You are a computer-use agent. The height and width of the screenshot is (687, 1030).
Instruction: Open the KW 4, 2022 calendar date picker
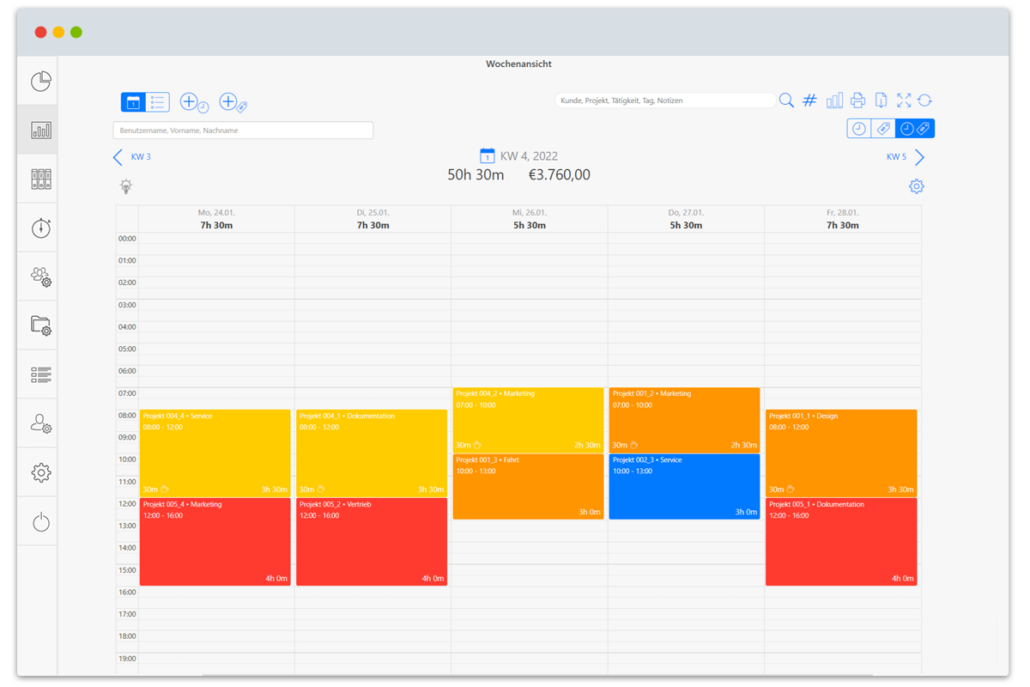point(487,156)
